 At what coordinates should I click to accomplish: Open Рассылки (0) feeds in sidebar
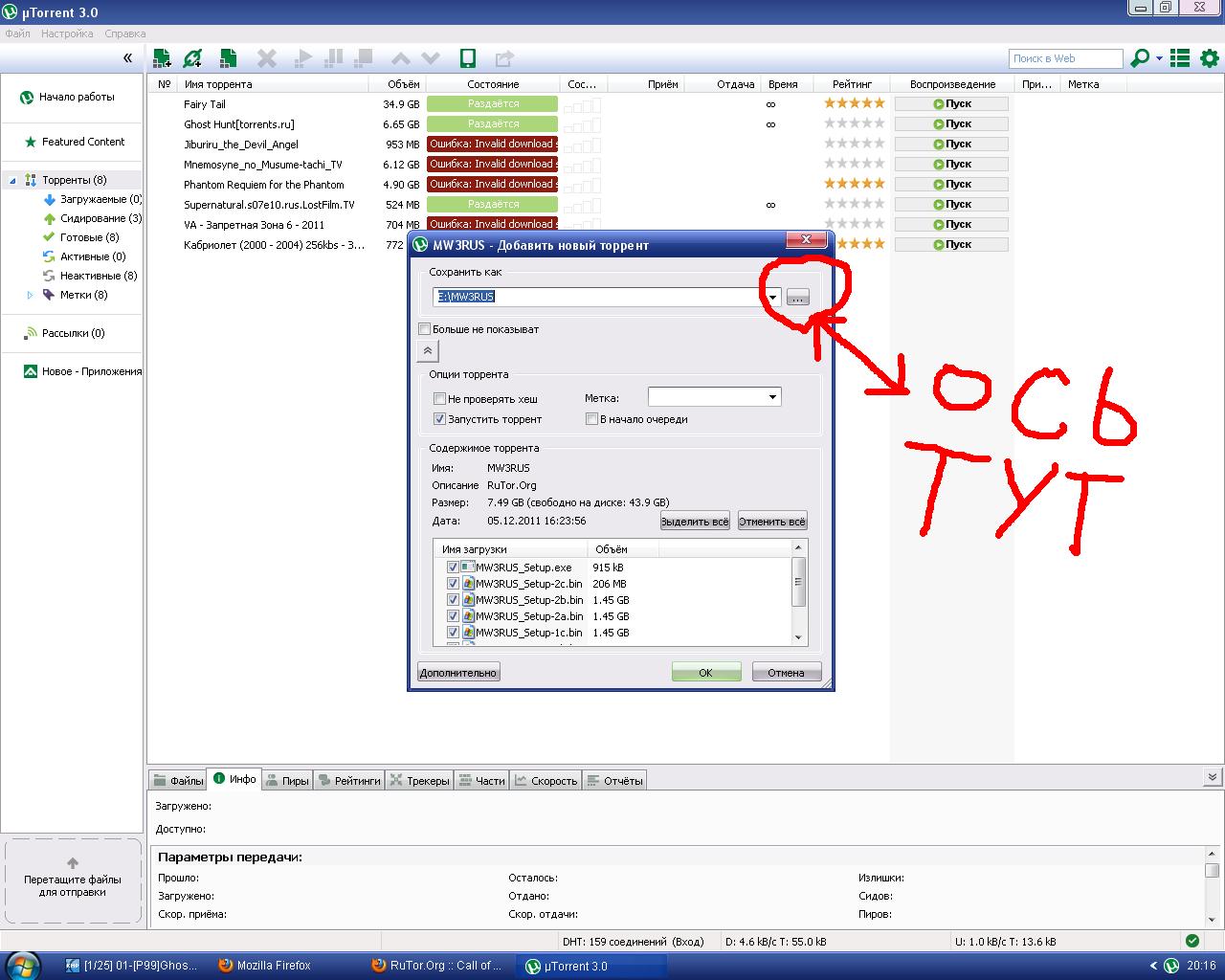[65, 333]
